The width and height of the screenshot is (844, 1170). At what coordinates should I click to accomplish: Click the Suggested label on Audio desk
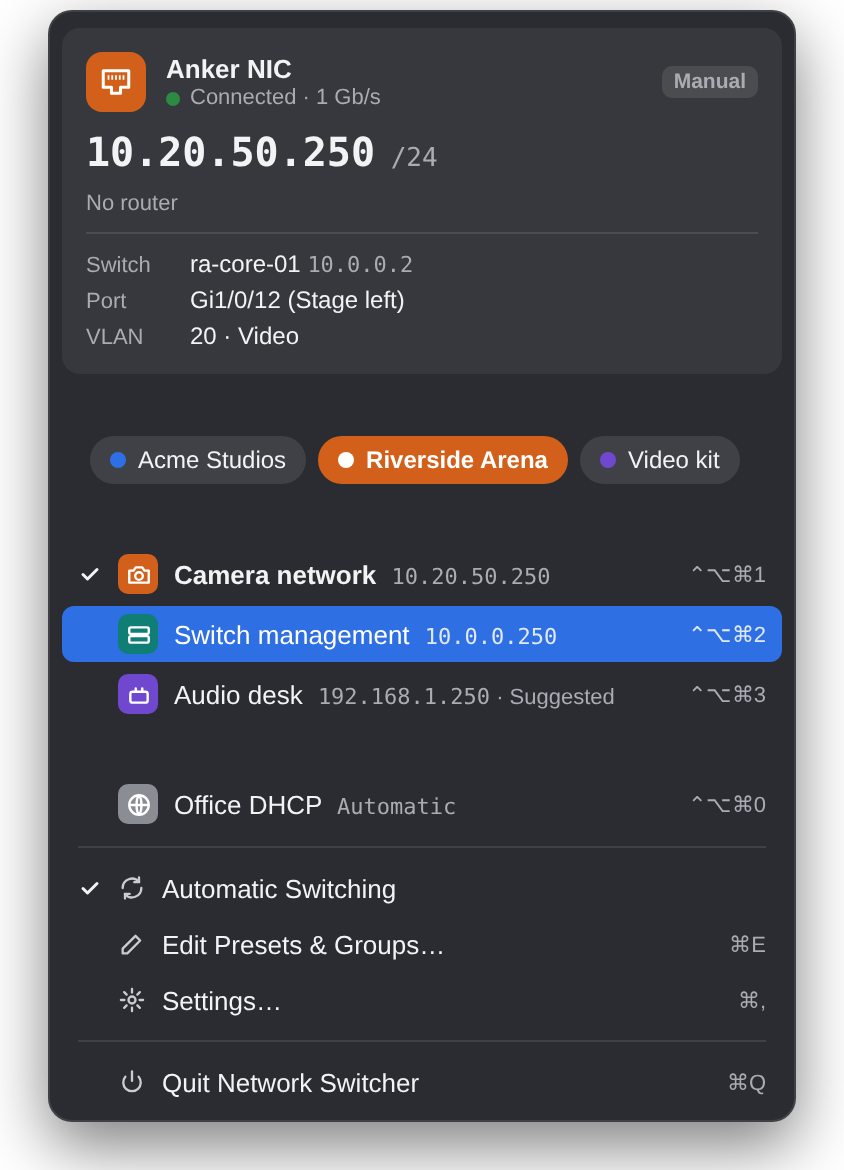click(562, 697)
